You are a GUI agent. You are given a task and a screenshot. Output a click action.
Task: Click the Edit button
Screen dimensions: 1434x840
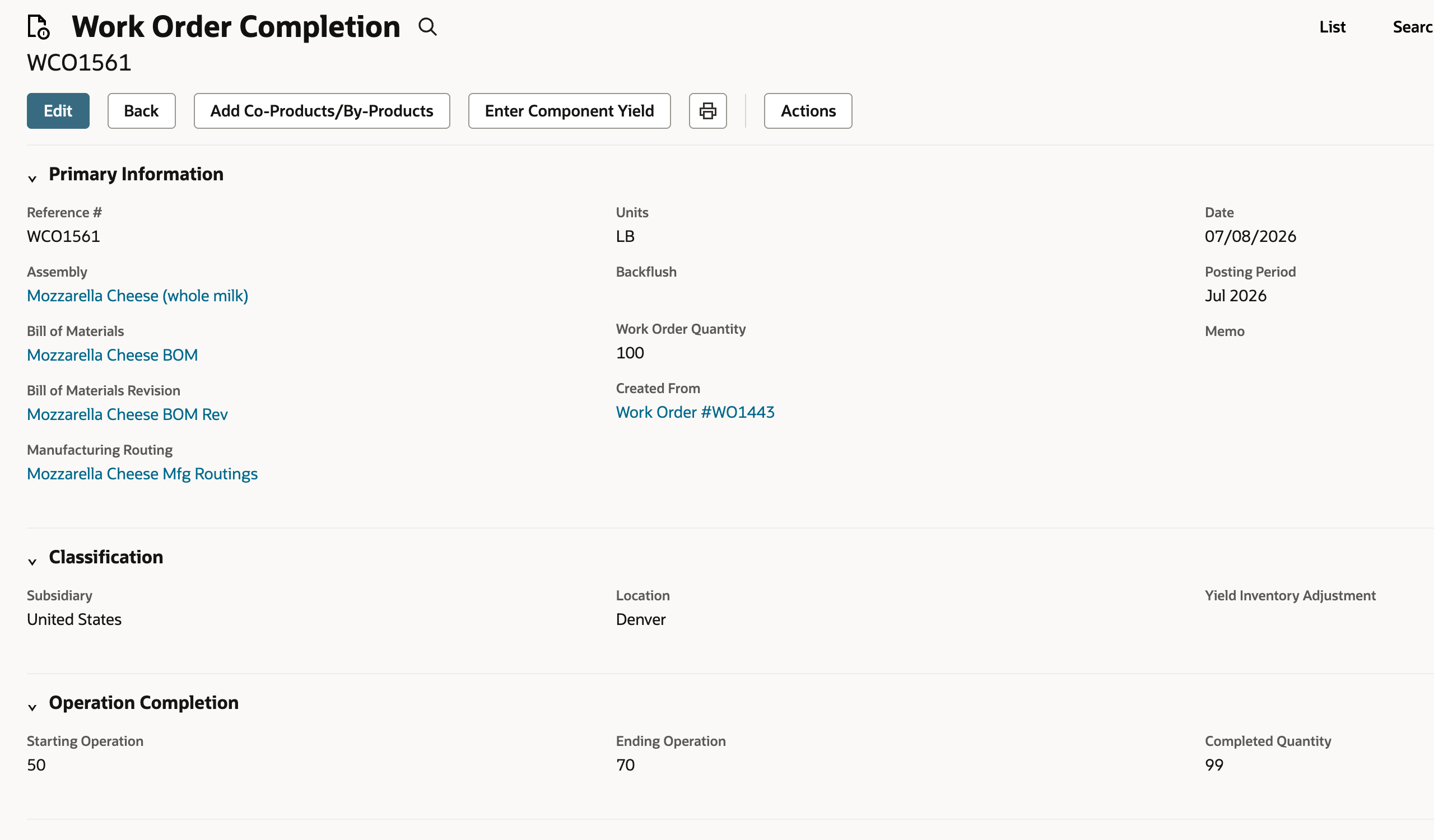(x=58, y=111)
